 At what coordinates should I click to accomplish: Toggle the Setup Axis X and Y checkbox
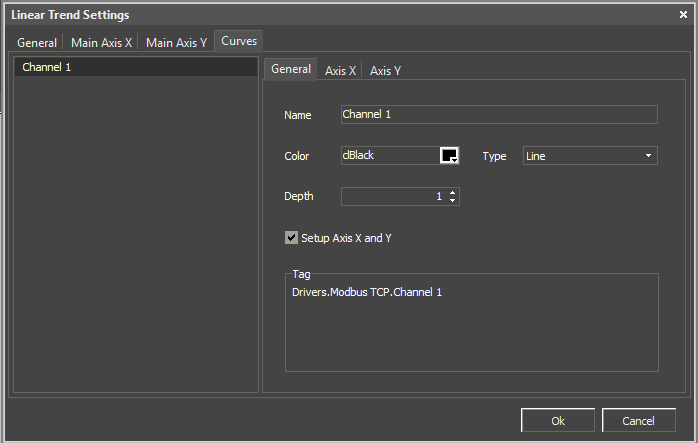[x=292, y=238]
